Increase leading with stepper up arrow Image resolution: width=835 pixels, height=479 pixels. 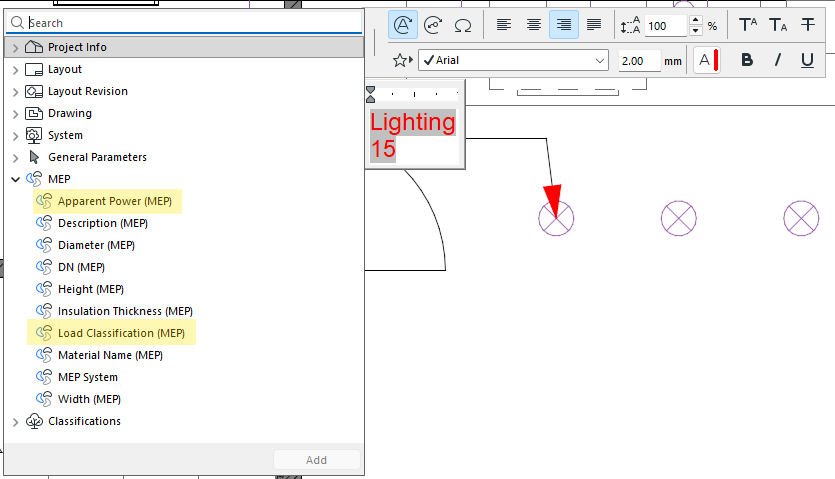pyautogui.click(x=695, y=20)
